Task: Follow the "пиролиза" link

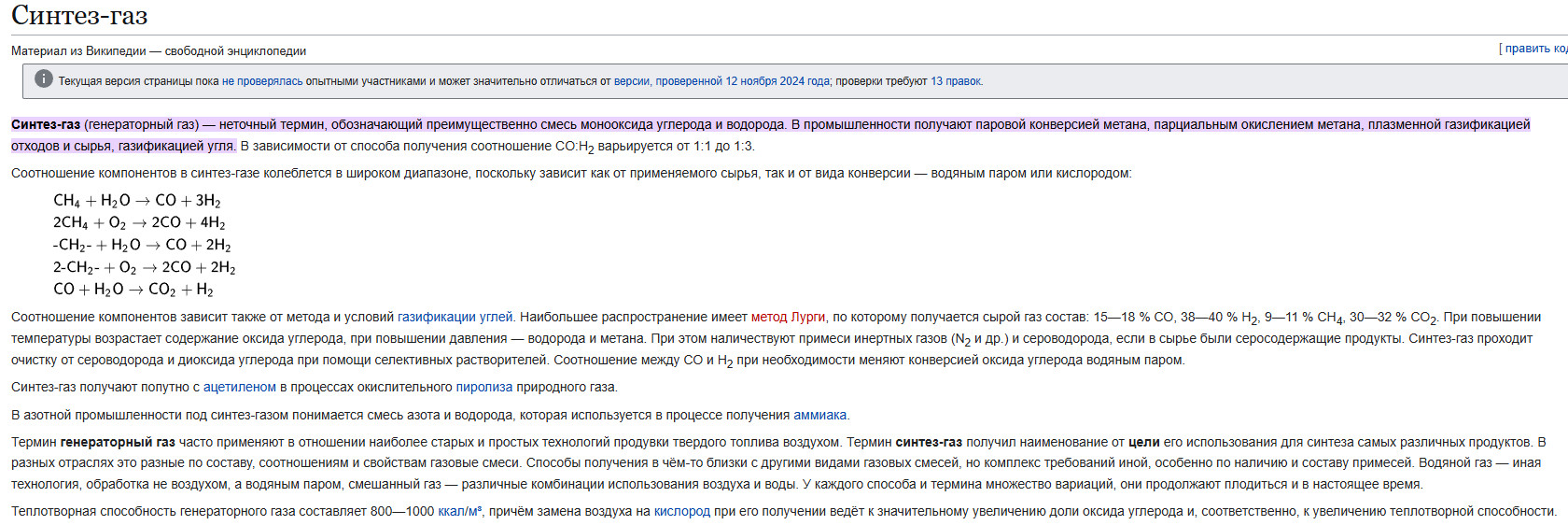Action: pos(483,387)
